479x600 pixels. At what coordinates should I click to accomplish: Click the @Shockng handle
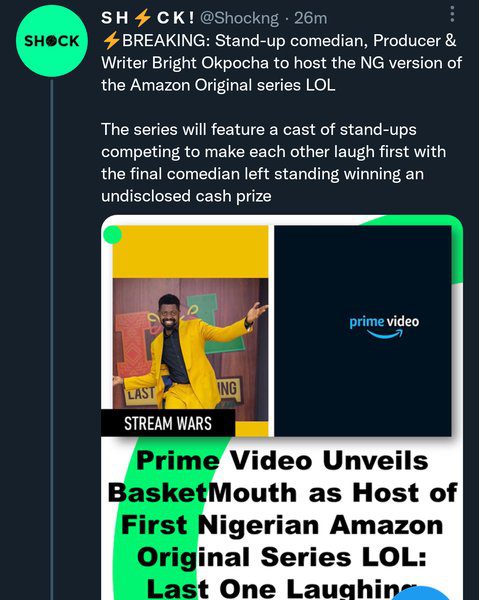click(240, 18)
